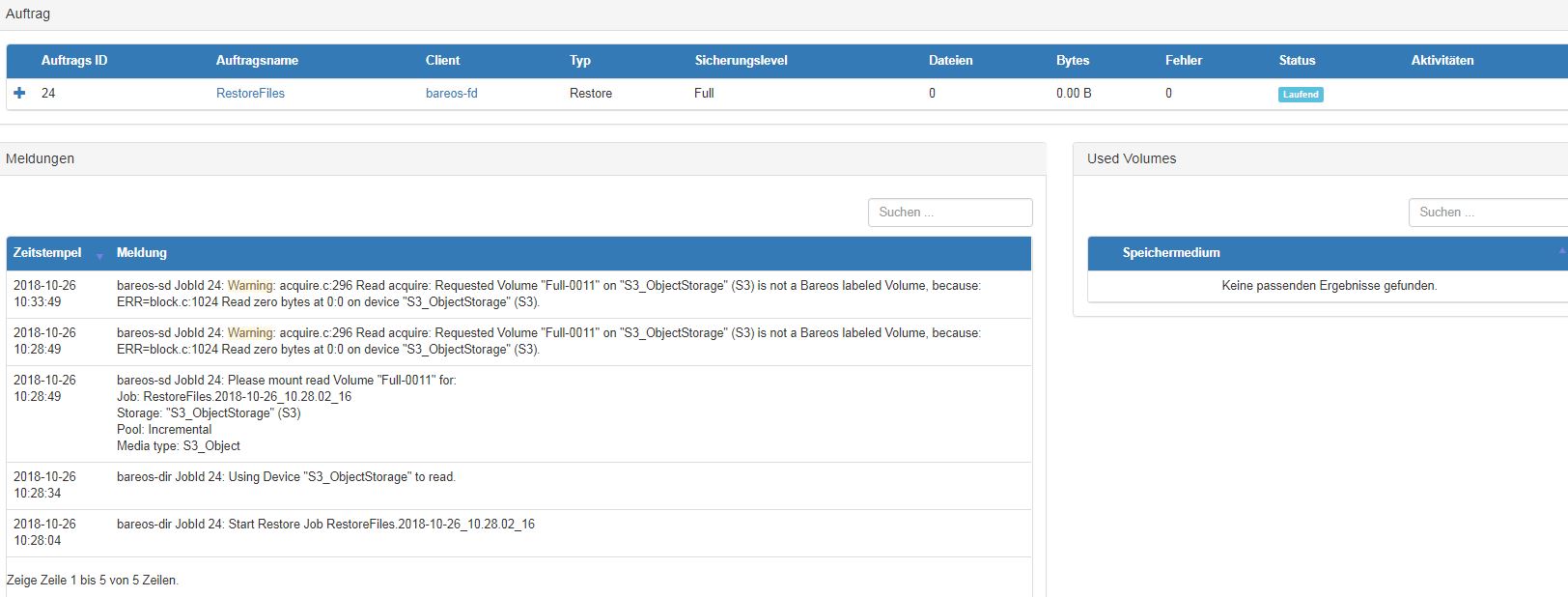Open the bareos-fd client link
1568x597 pixels.
(451, 94)
